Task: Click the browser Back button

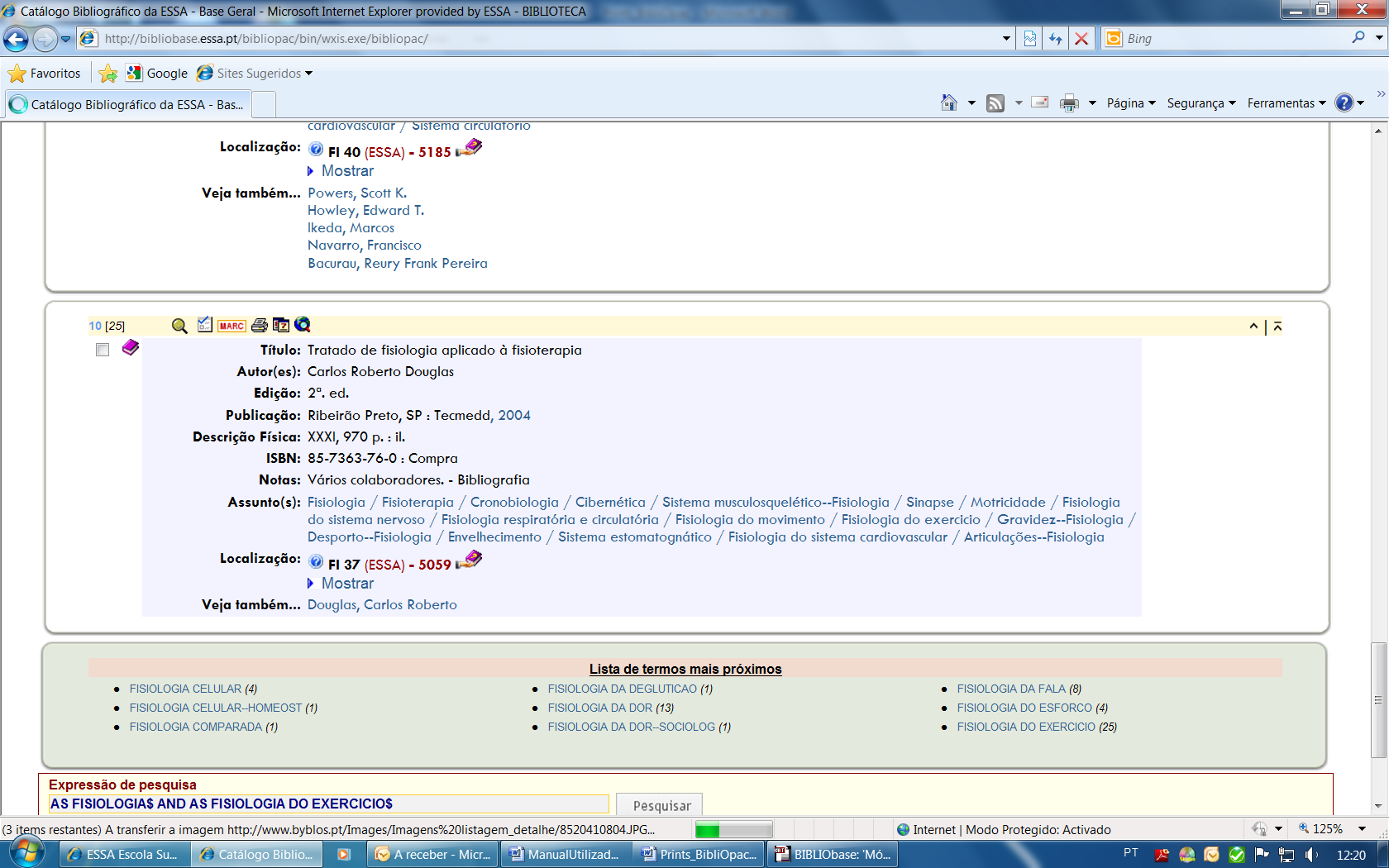Action: (16, 38)
